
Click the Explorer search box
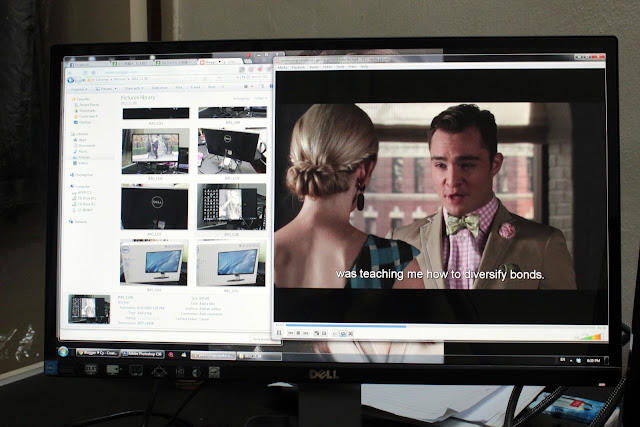pyautogui.click(x=259, y=77)
